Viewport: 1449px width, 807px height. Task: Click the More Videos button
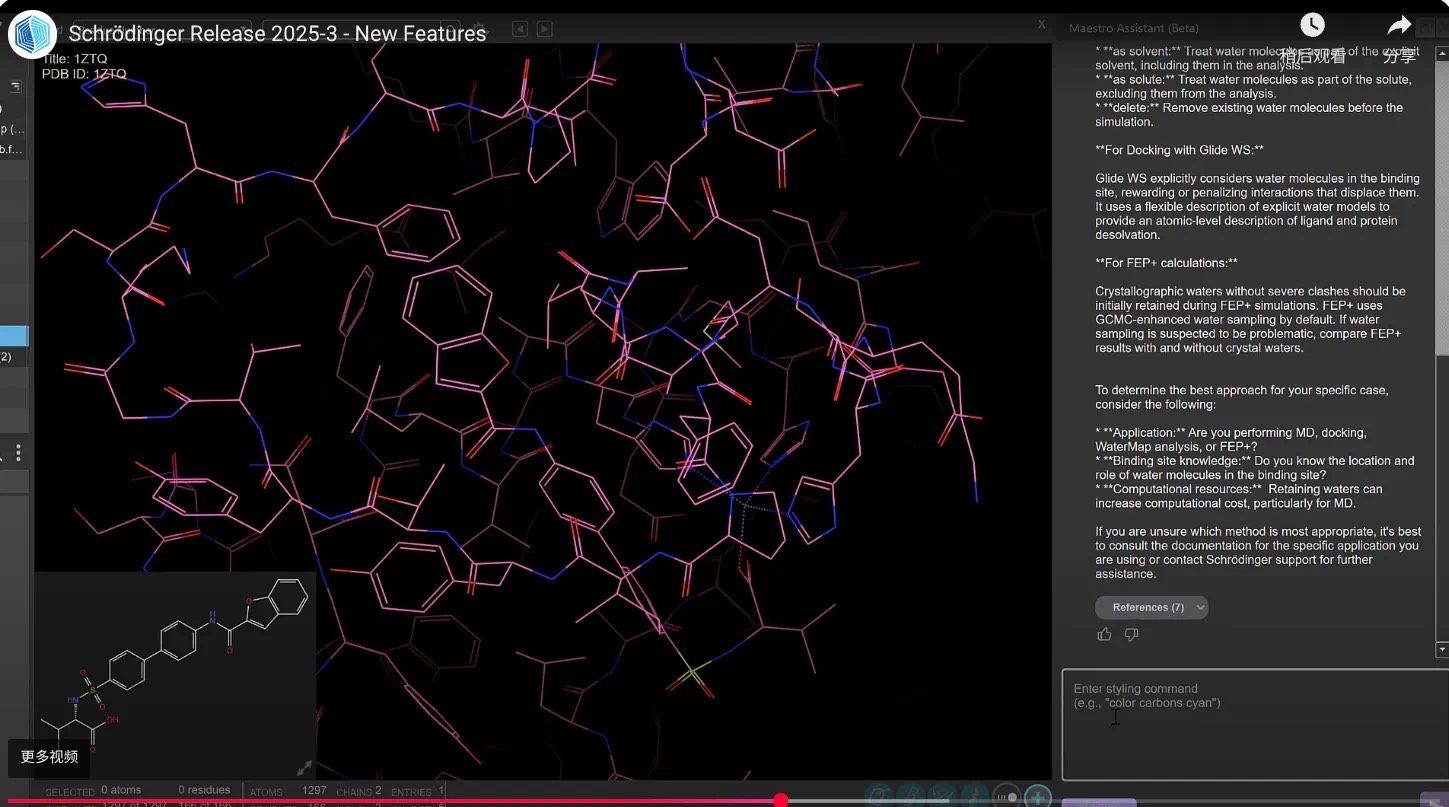coord(49,756)
